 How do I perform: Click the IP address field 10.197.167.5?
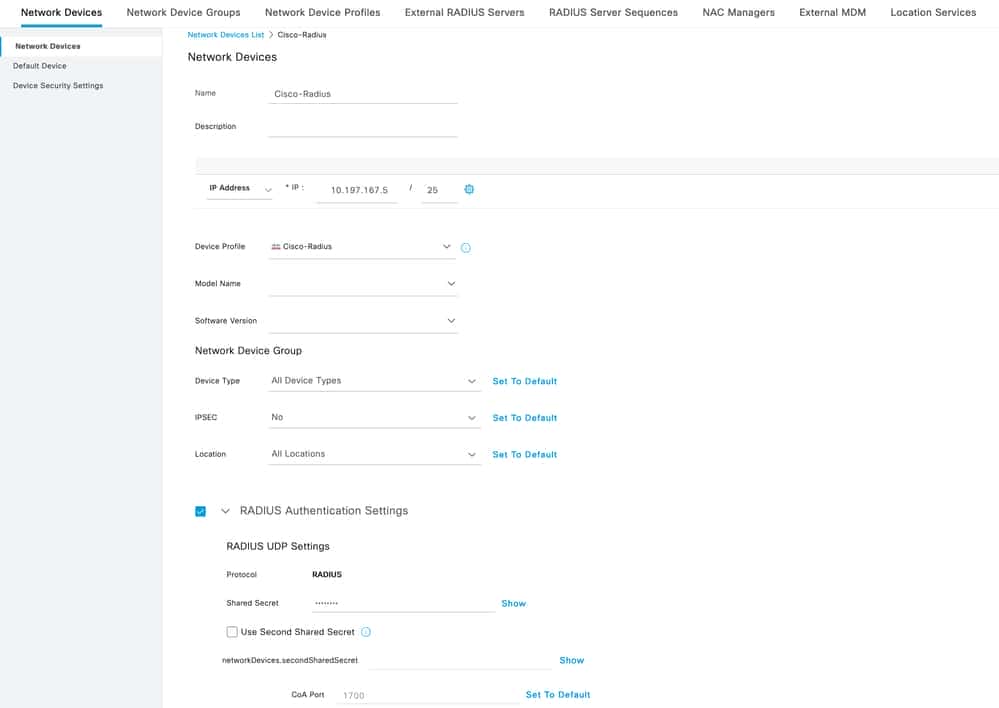359,190
